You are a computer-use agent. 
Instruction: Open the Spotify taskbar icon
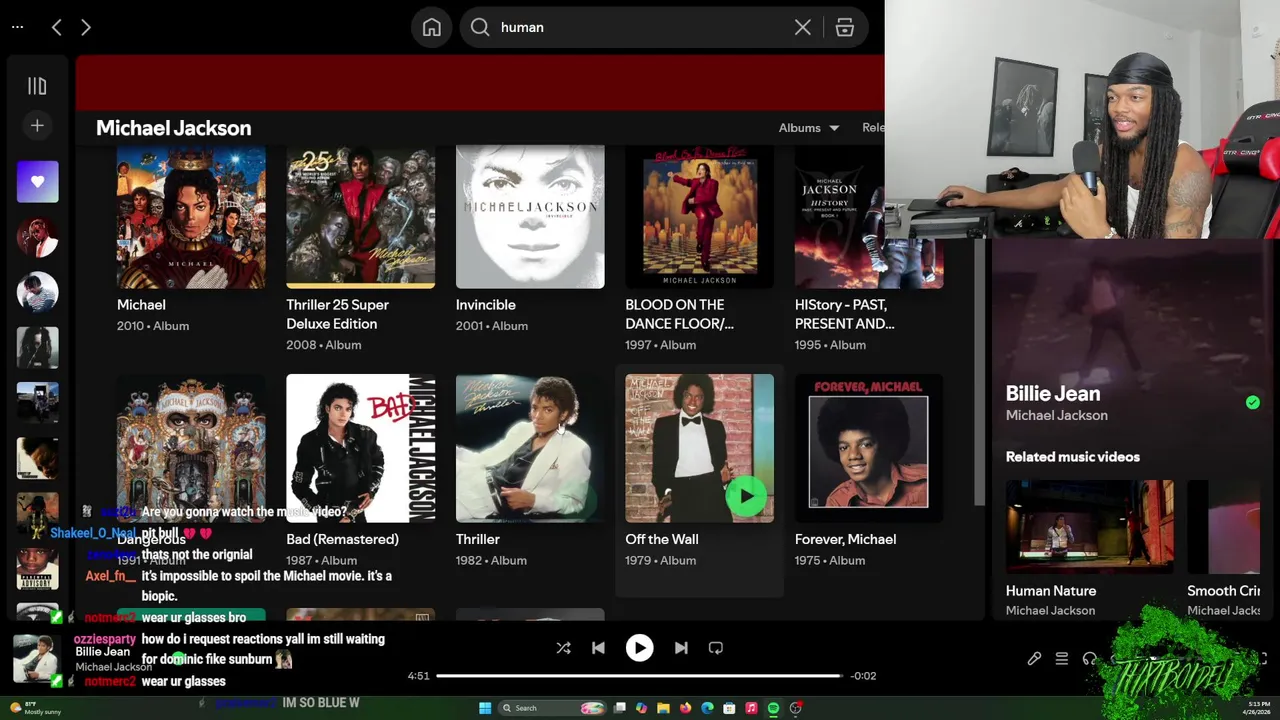coord(773,708)
